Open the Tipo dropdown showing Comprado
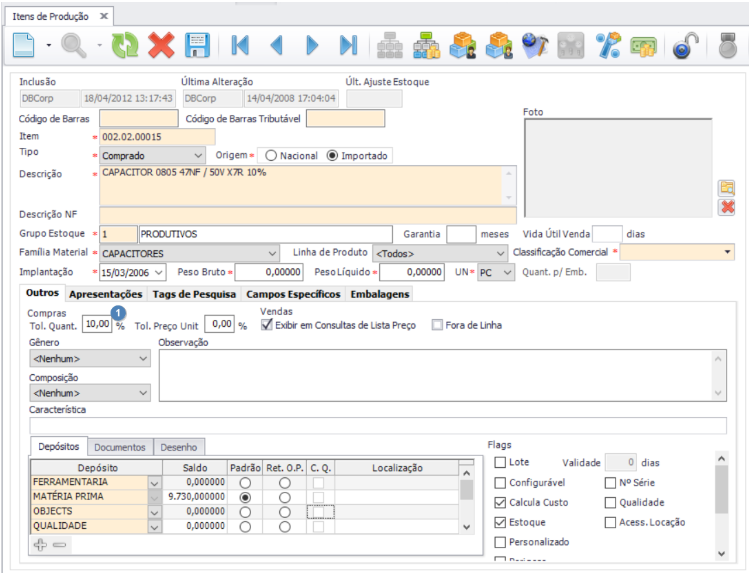The image size is (749, 573). tap(197, 156)
